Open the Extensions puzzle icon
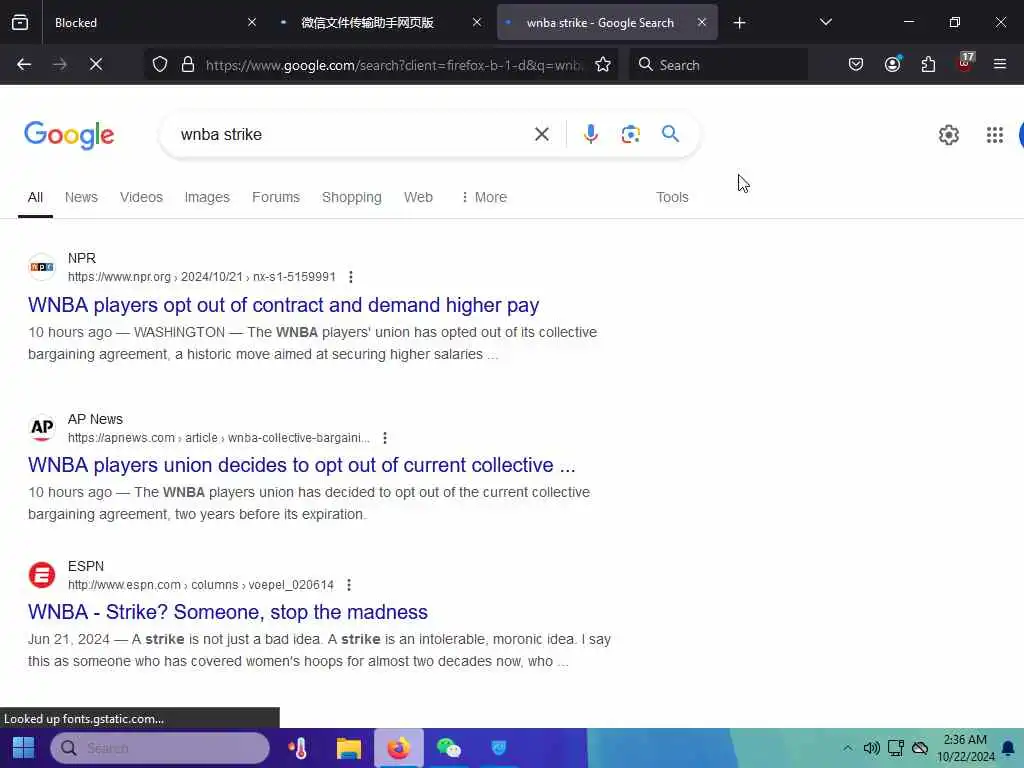The height and width of the screenshot is (768, 1024). pos(928,64)
